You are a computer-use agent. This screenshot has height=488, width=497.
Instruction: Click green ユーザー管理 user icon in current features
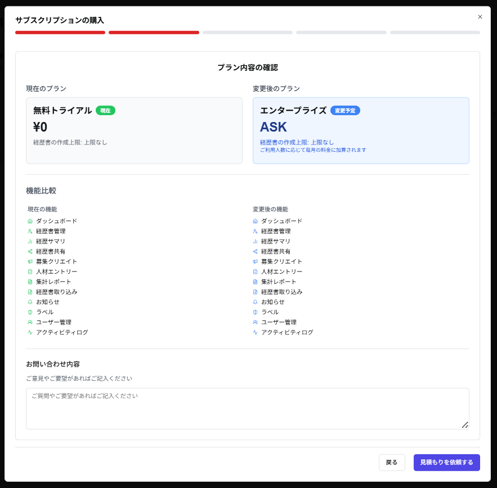[x=30, y=322]
